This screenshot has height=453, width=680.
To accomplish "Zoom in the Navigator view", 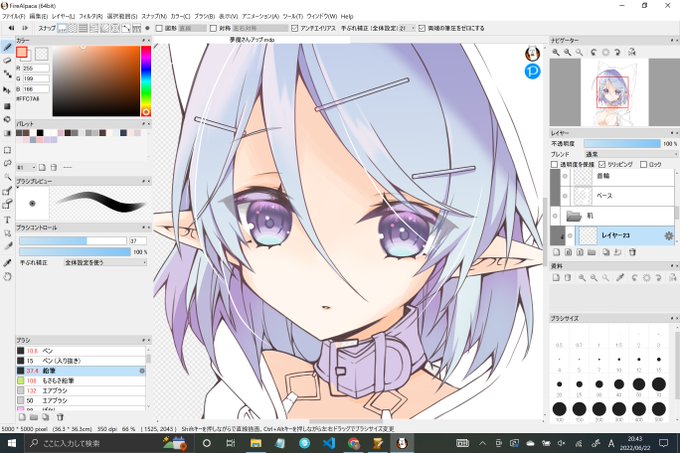I will click(556, 52).
